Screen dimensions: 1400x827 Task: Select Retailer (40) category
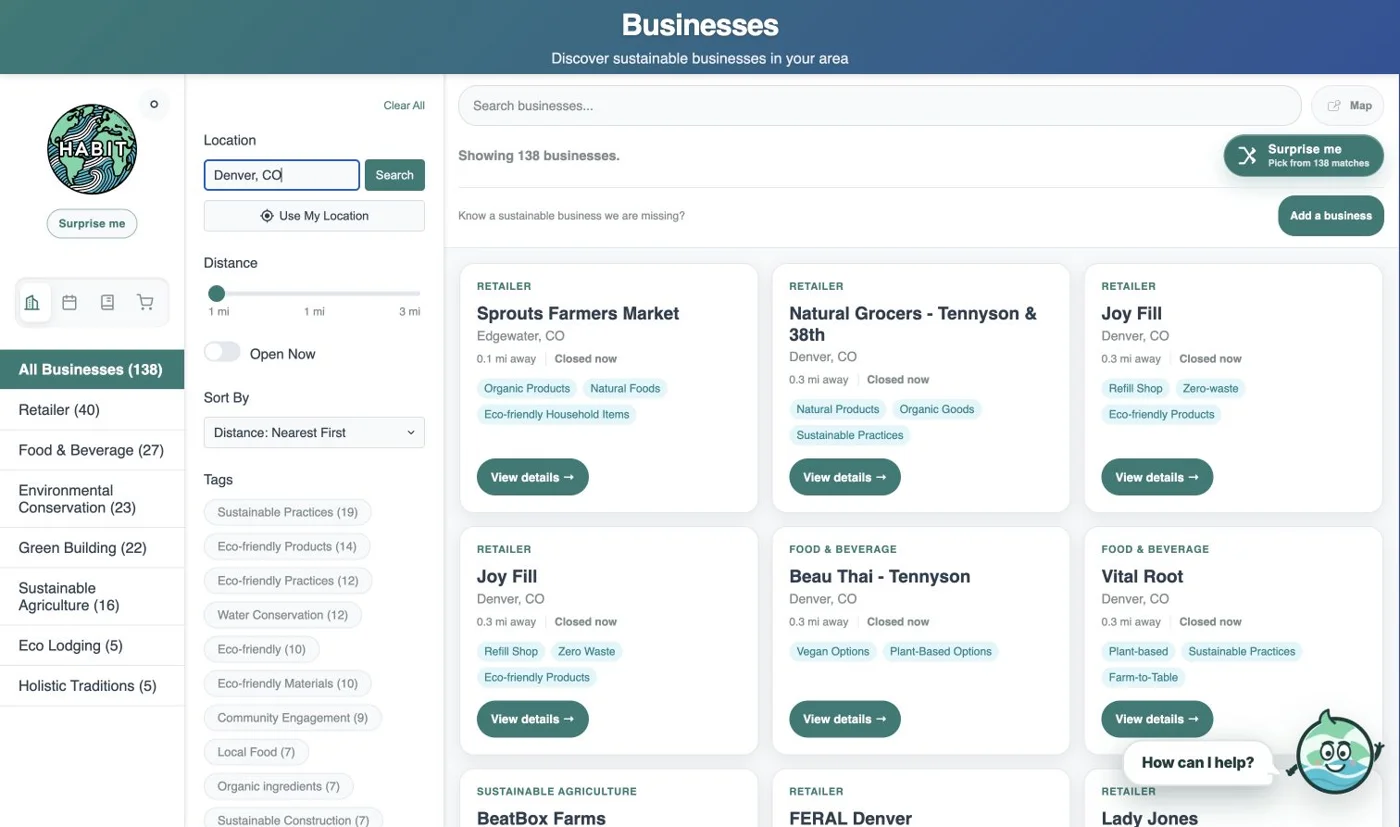92,410
